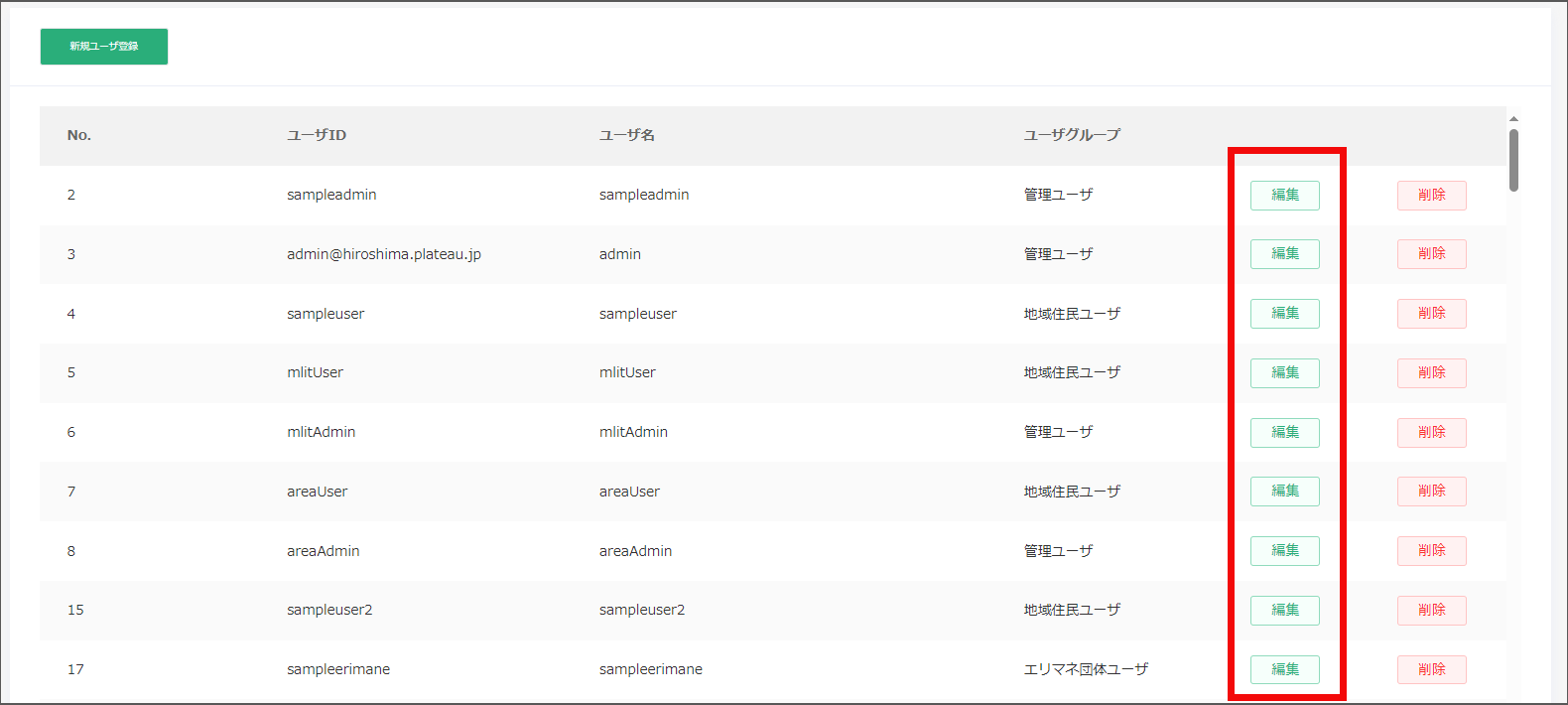
Task: Remove the mlitAdmin user via 削除
Action: 1431,432
